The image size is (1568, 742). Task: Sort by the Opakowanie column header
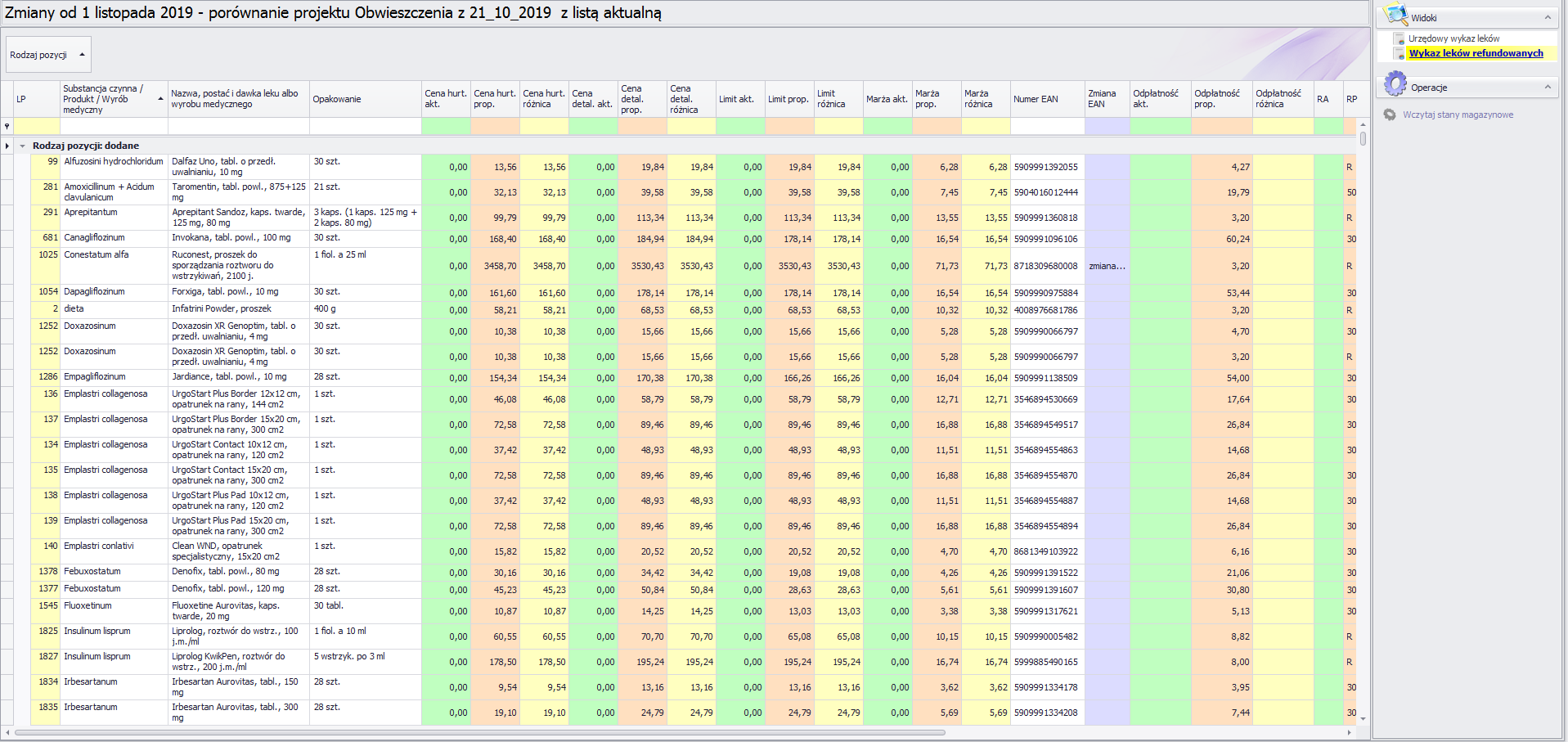pos(364,99)
